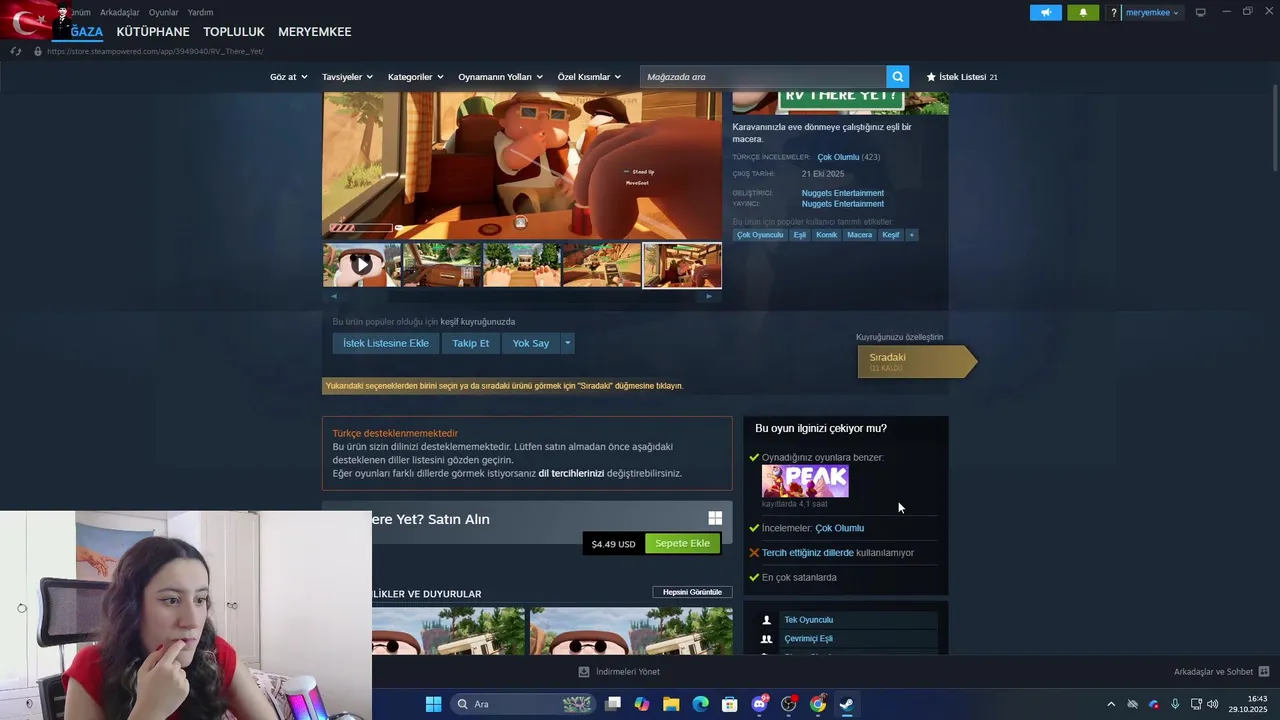1280x720 pixels.
Task: Reload the store page icon
Action: point(16,51)
